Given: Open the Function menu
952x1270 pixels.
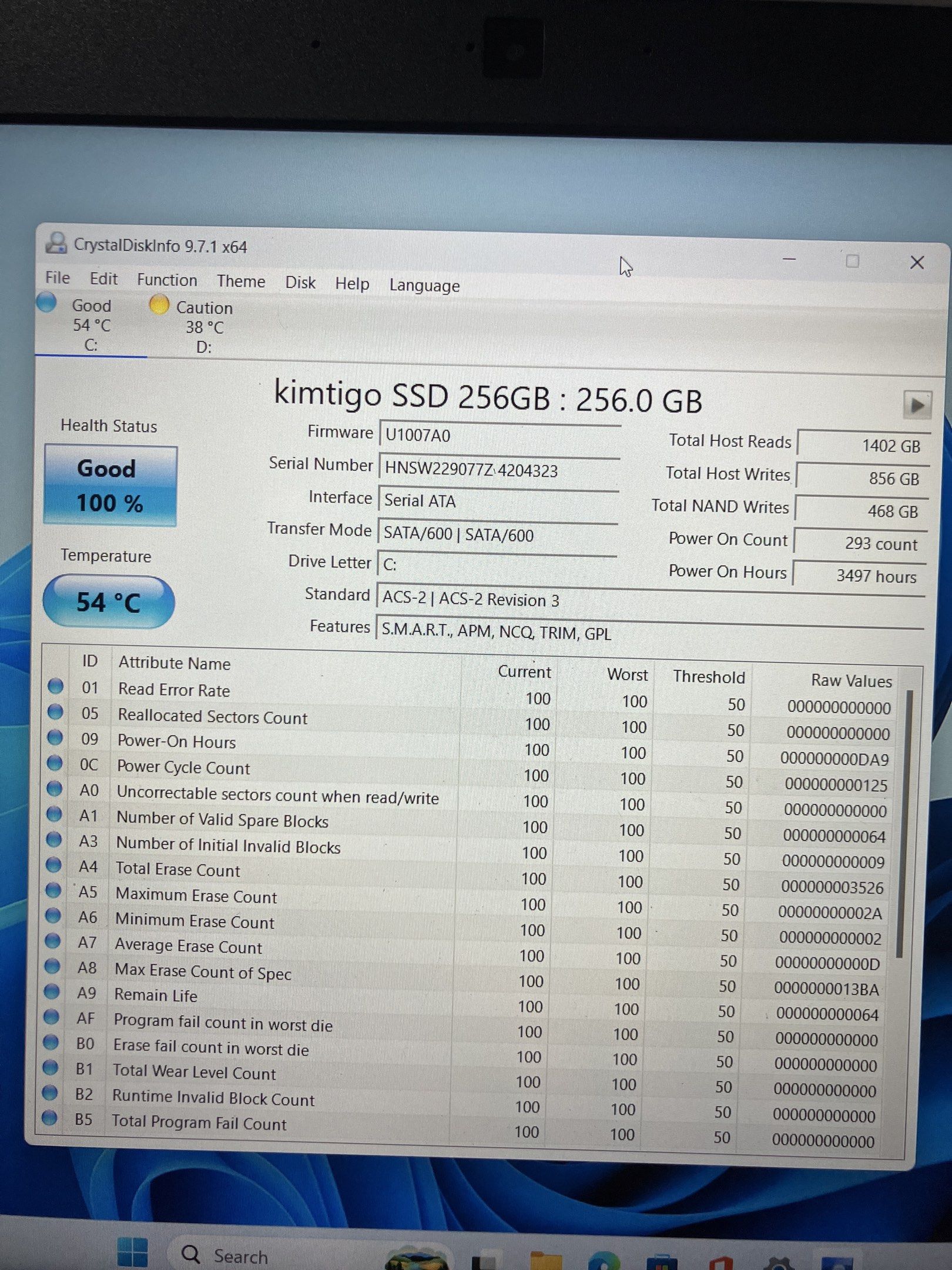Looking at the screenshot, I should click(x=166, y=280).
